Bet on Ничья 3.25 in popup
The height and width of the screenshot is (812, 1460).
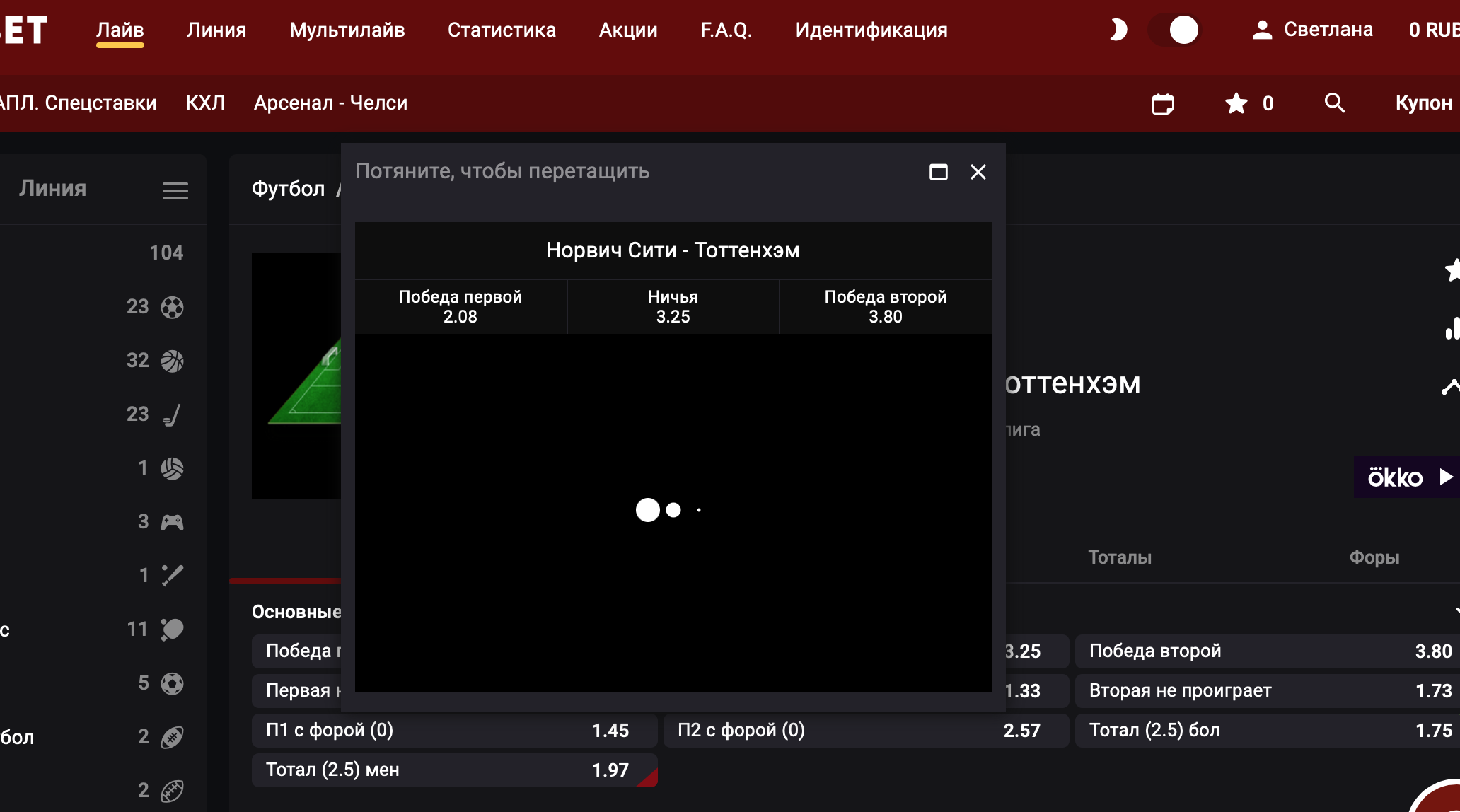point(673,306)
